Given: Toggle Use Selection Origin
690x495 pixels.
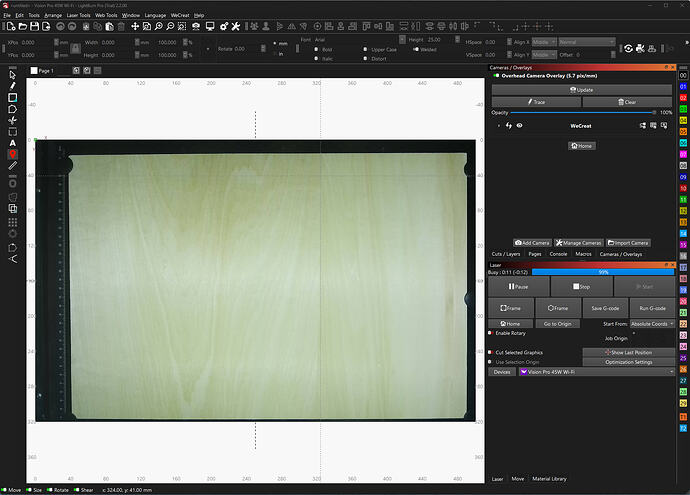Looking at the screenshot, I should 491,362.
